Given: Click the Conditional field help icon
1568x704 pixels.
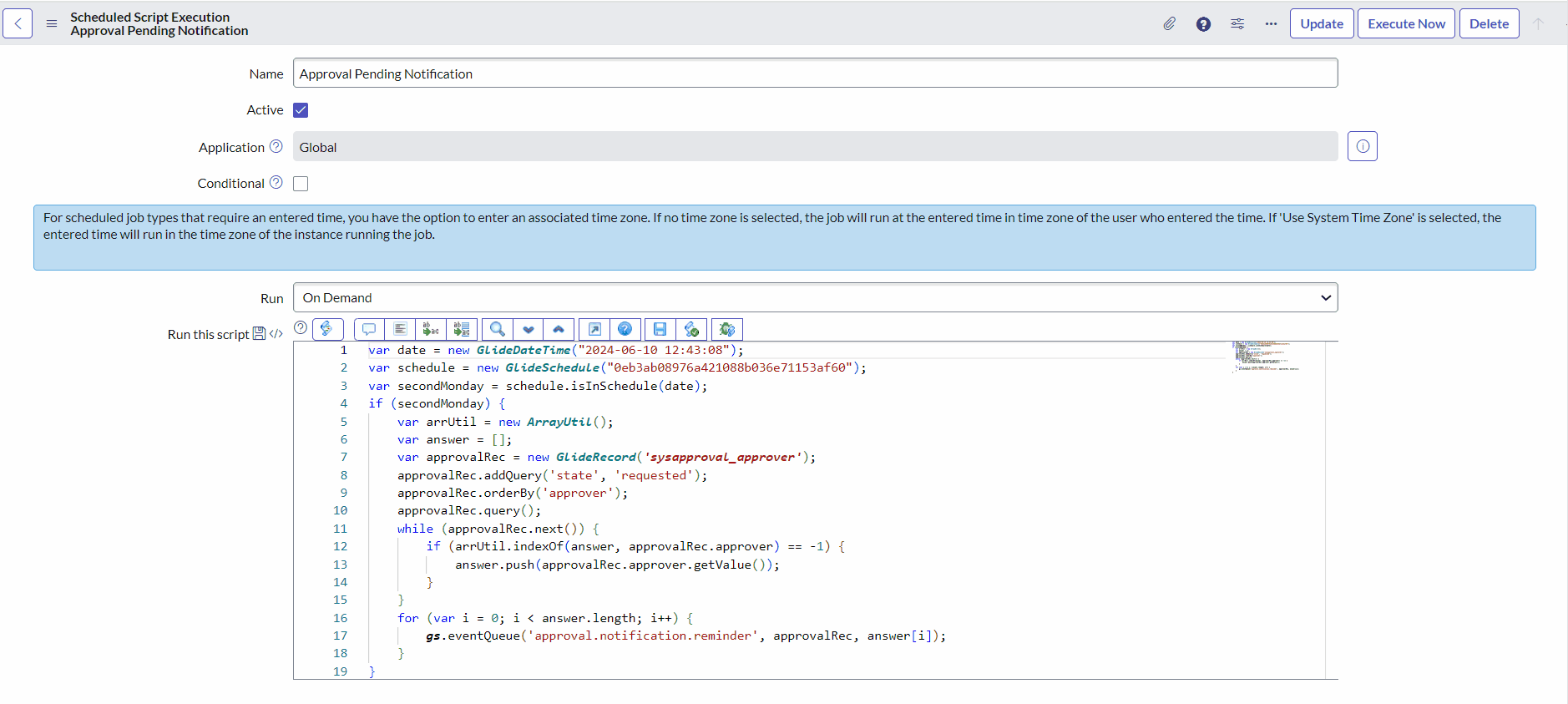Looking at the screenshot, I should coord(276,182).
